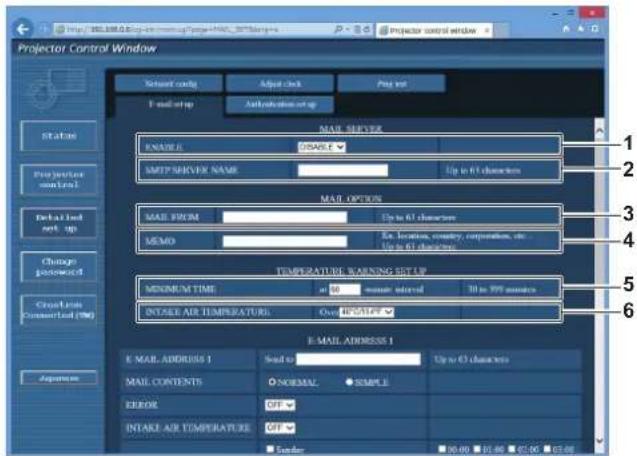Tick the Sunday checkbox

(x=270, y=449)
